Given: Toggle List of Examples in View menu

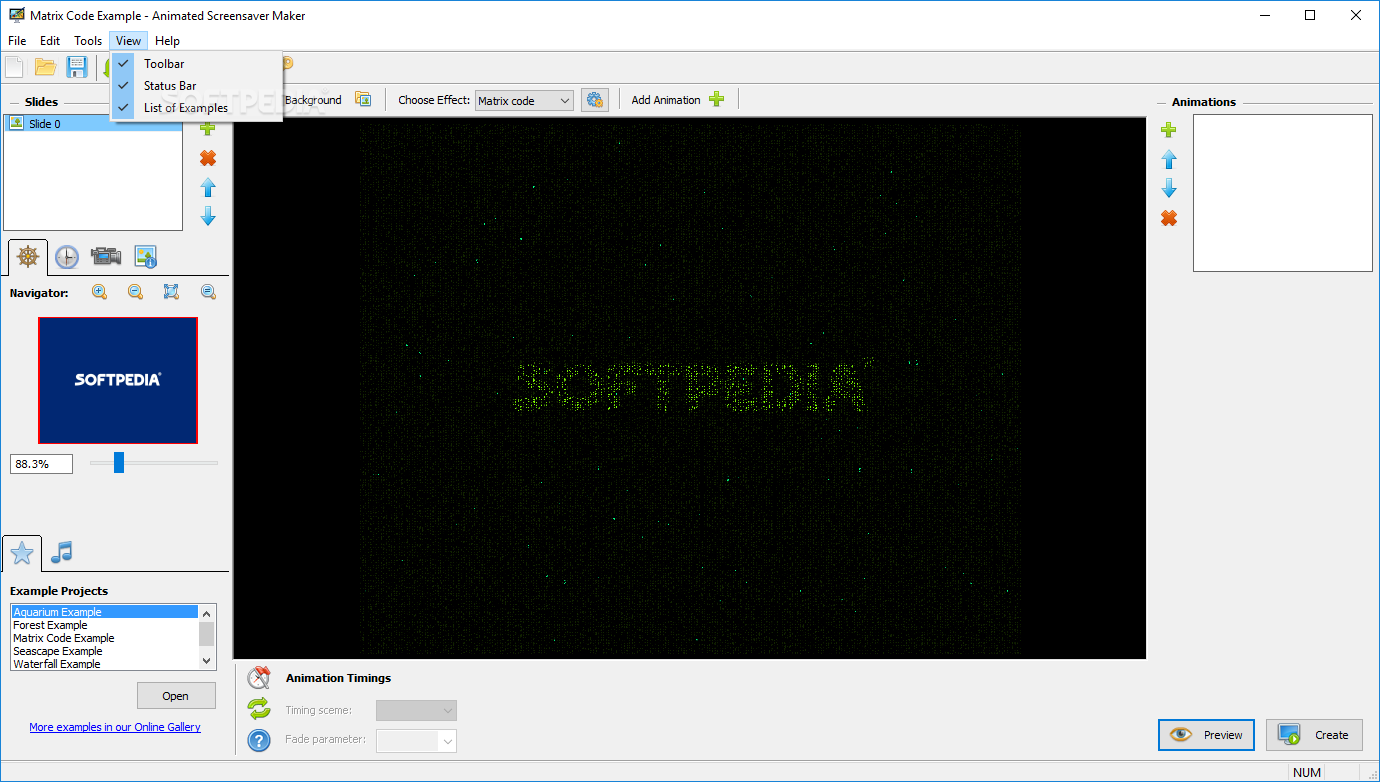Looking at the screenshot, I should [197, 107].
